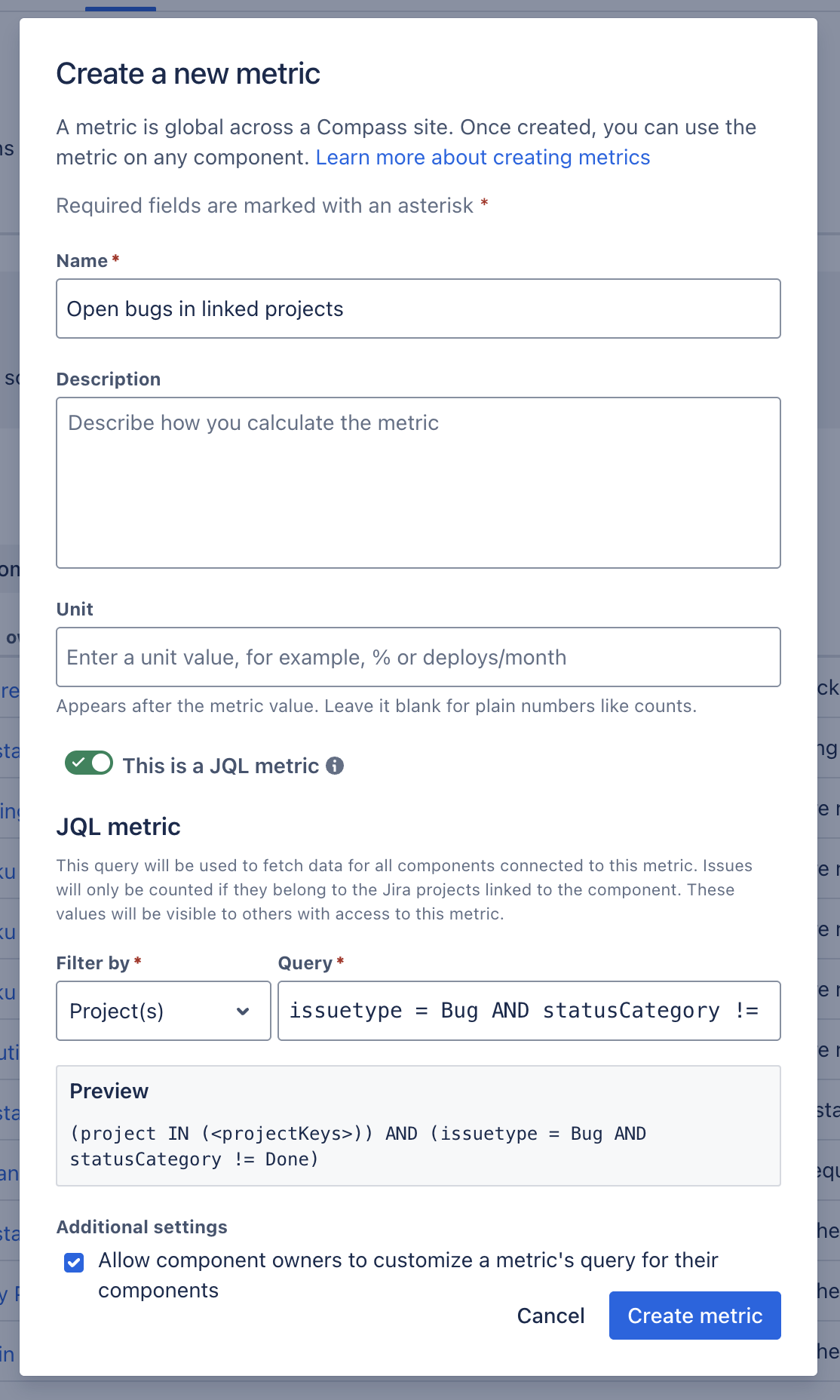Click the chevron on the Project(s) selector

coord(243,1011)
